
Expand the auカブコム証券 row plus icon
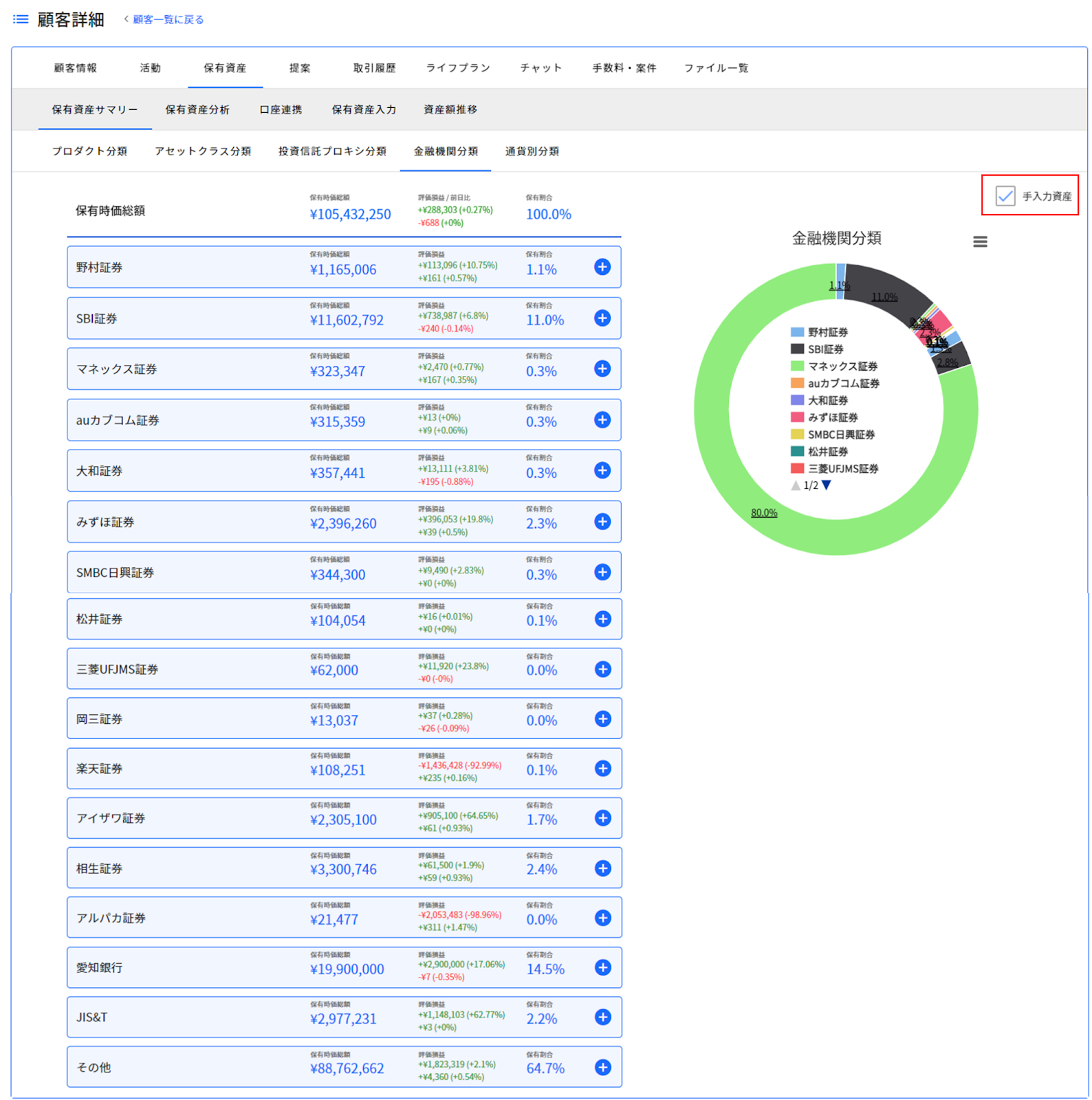coord(602,419)
